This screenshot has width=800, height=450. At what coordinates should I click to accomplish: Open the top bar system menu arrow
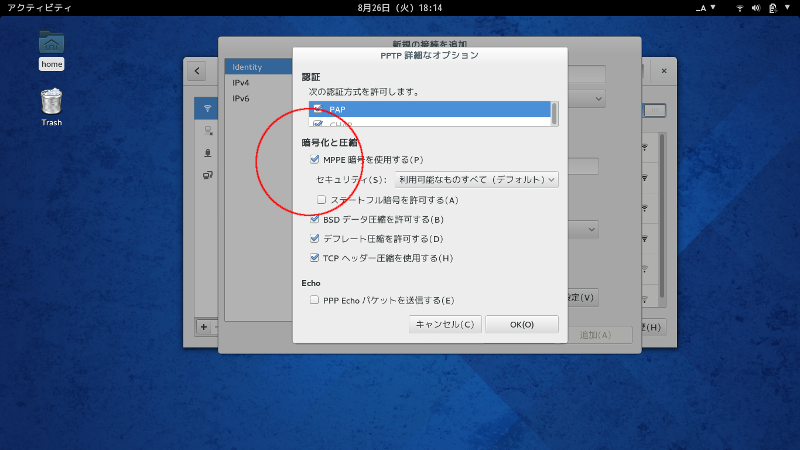(x=787, y=8)
